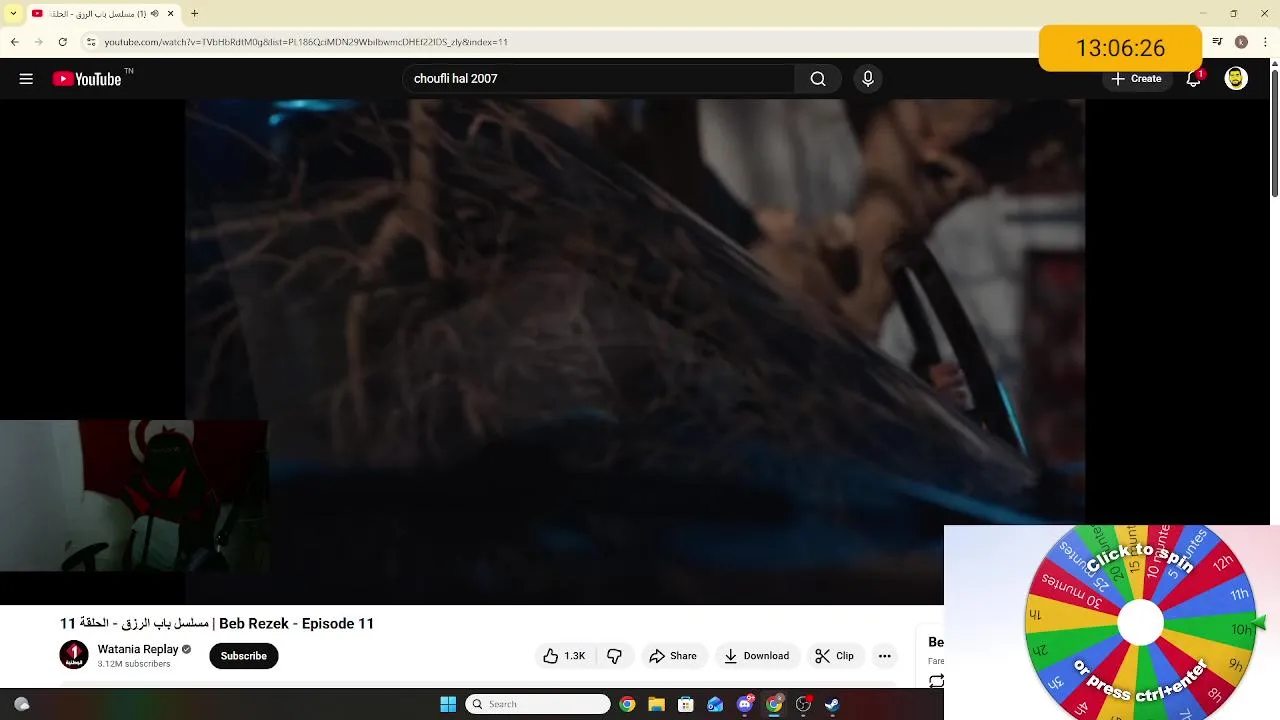Open Chrome three-dot menu
The image size is (1280, 720).
coord(1264,42)
